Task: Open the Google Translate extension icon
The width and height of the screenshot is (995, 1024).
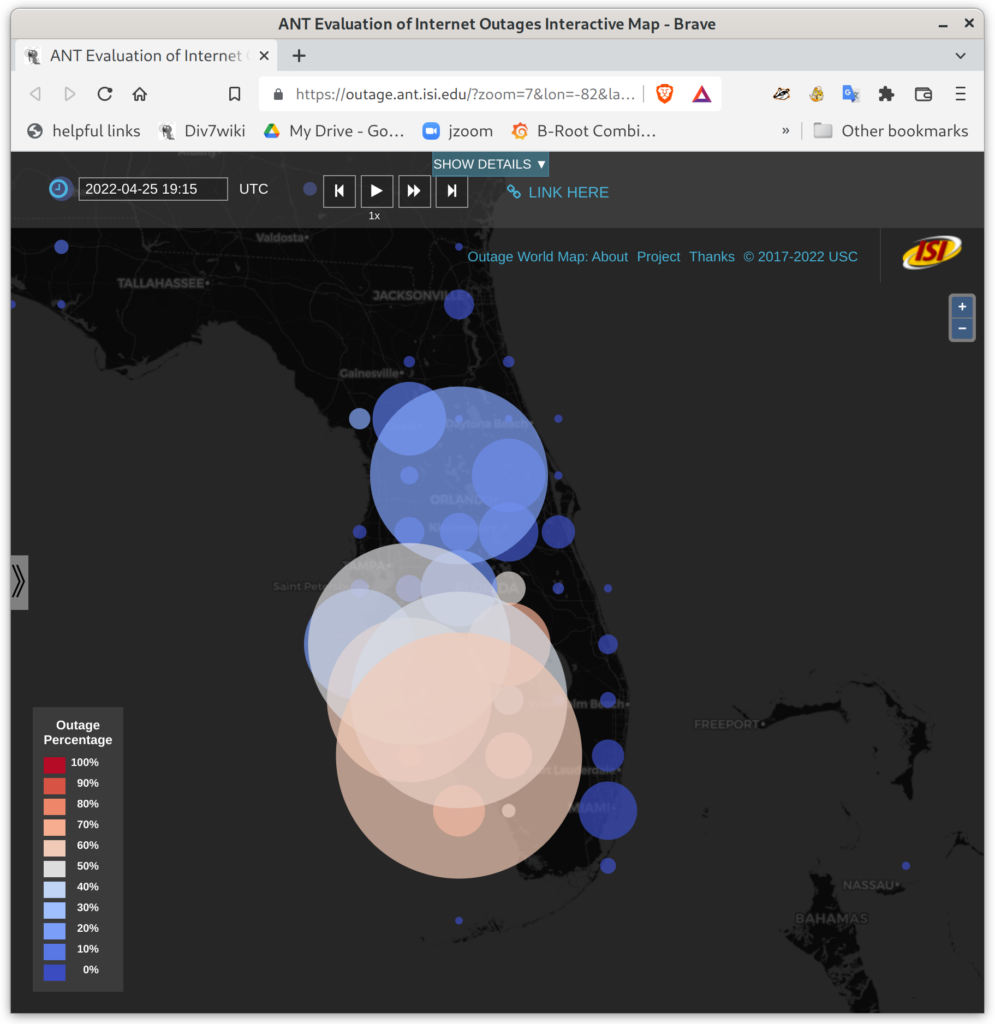Action: [851, 94]
